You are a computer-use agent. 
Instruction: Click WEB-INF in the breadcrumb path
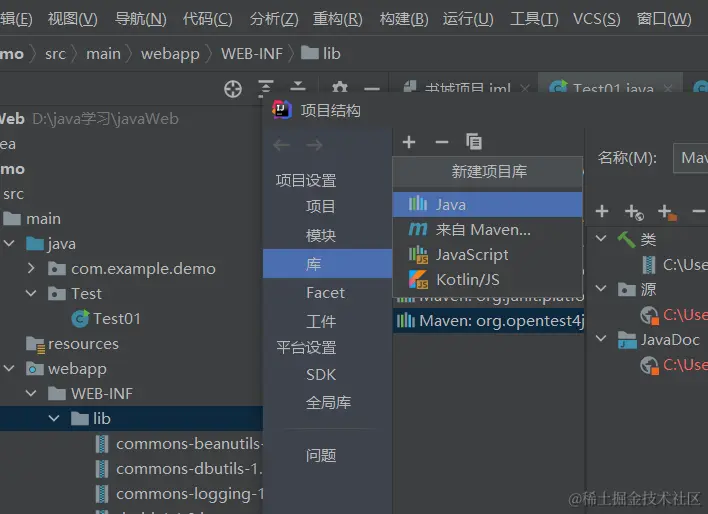point(252,54)
